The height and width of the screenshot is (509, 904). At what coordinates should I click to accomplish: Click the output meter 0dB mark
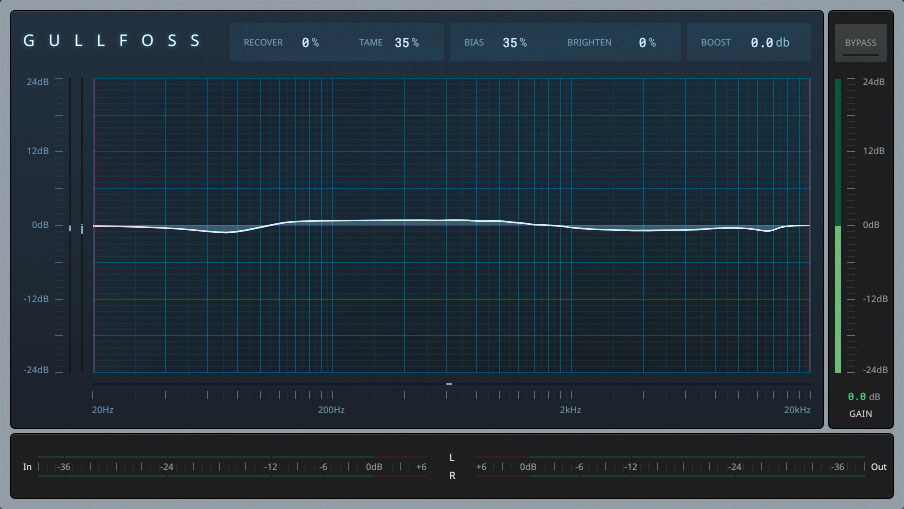528,467
